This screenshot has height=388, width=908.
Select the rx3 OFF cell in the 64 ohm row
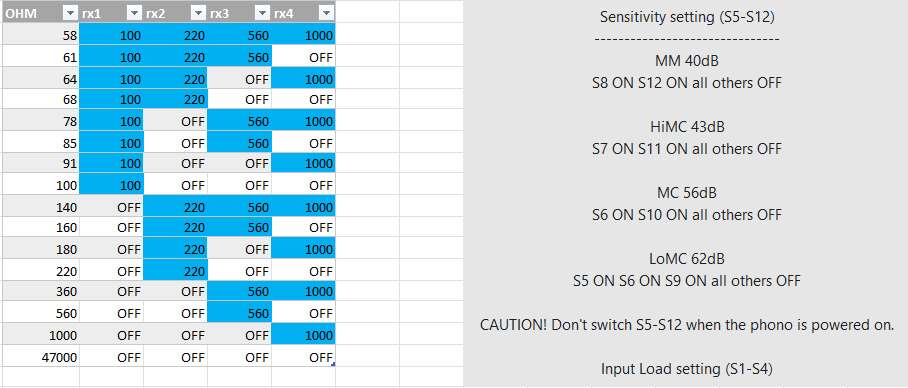pos(239,79)
